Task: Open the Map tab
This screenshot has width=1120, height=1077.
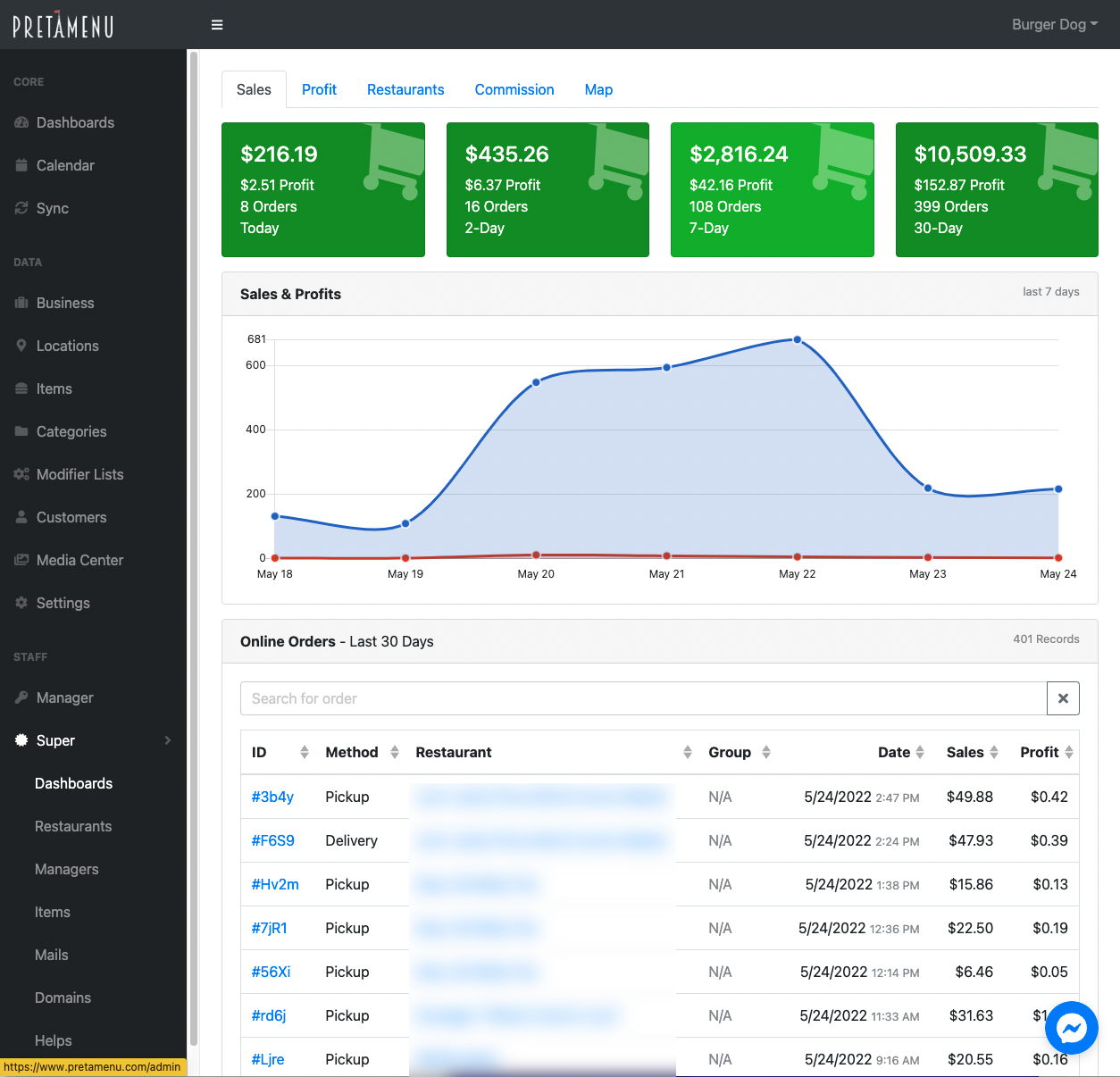Action: point(598,89)
